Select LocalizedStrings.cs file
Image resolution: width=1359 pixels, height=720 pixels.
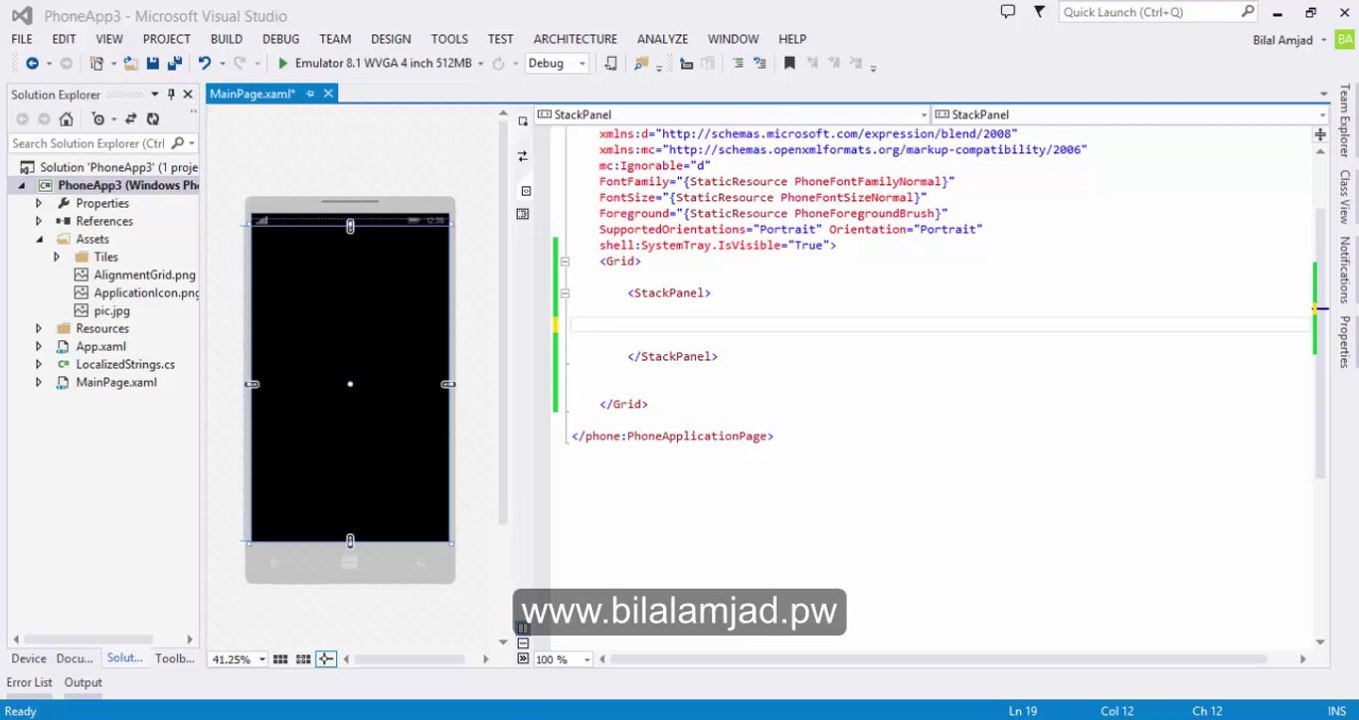125,364
